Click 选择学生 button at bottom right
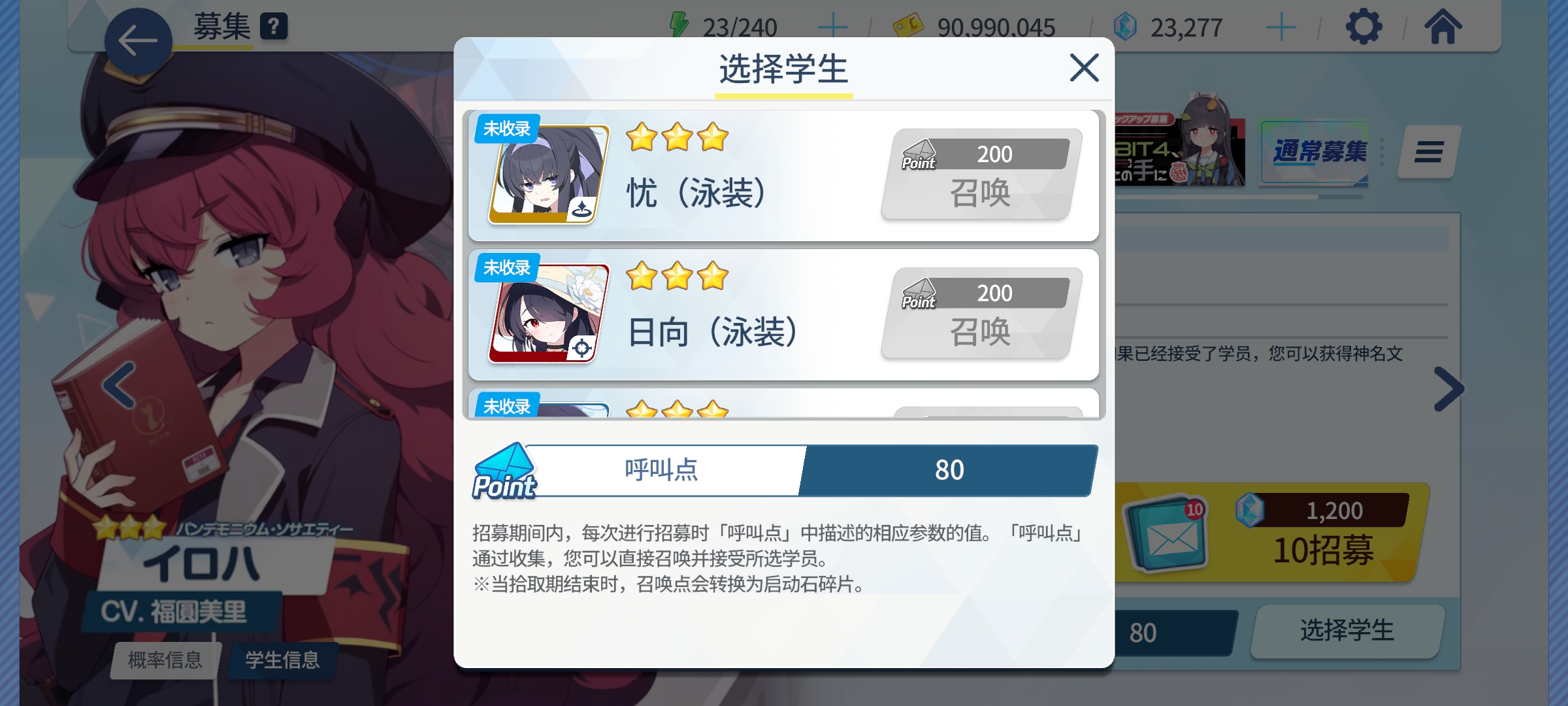The height and width of the screenshot is (706, 1568). coord(1347,631)
